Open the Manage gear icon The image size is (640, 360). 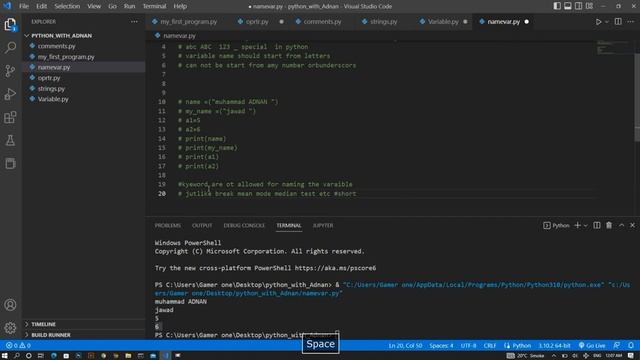[10, 328]
